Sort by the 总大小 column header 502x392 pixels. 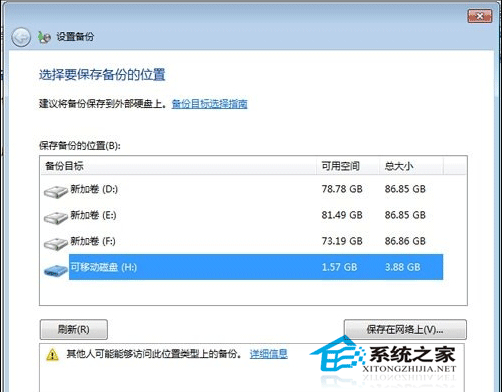pyautogui.click(x=411, y=166)
